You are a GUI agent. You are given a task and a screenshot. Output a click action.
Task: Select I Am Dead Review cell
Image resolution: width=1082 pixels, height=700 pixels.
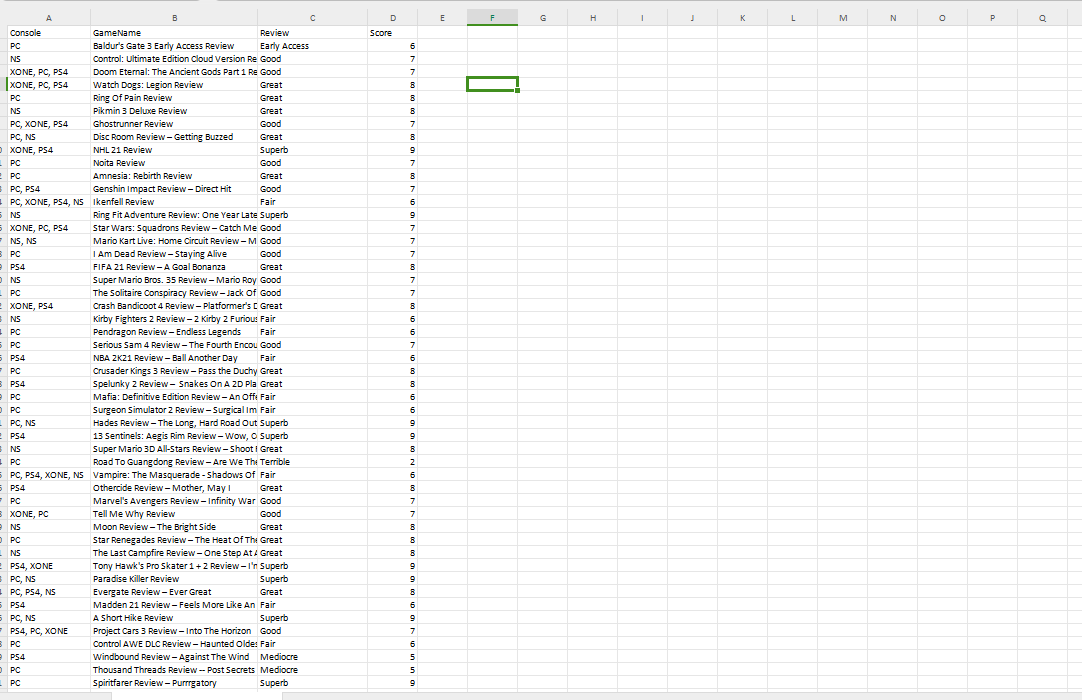tap(174, 254)
